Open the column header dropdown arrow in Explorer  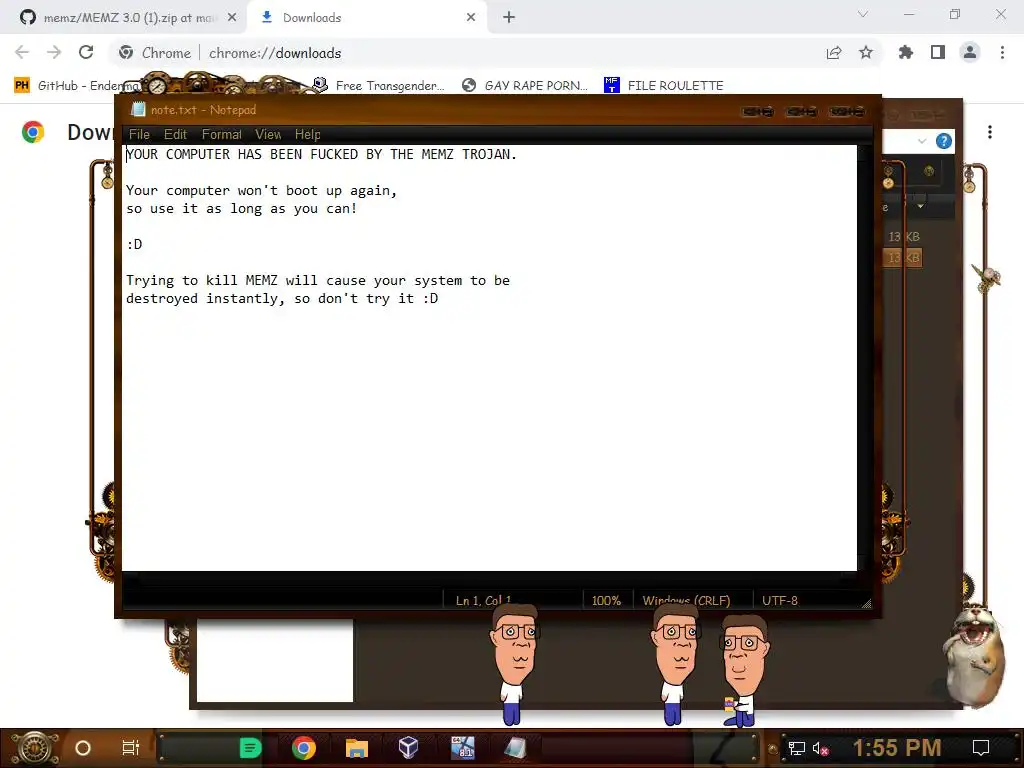point(920,206)
